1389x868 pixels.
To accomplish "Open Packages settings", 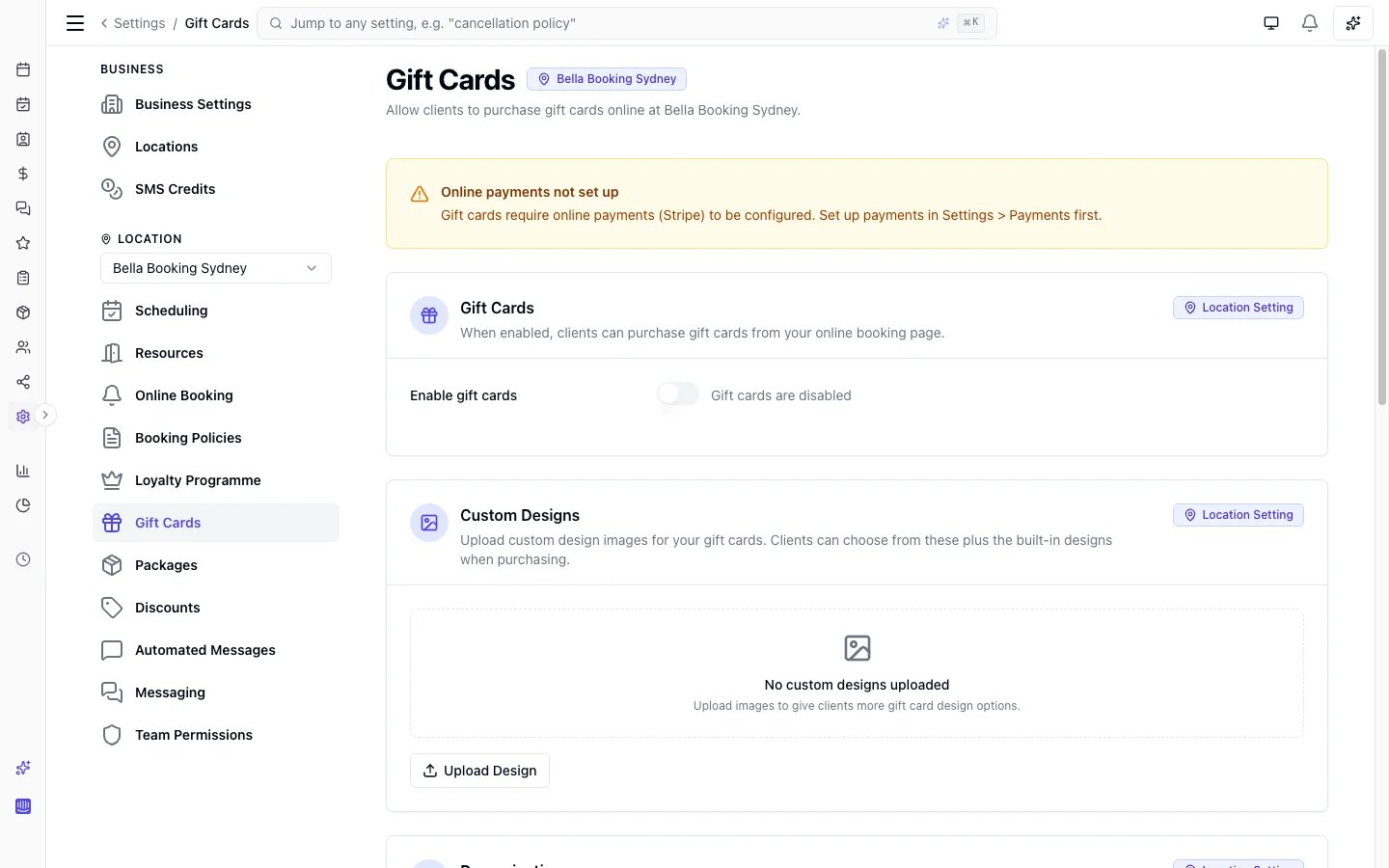I will (216, 565).
